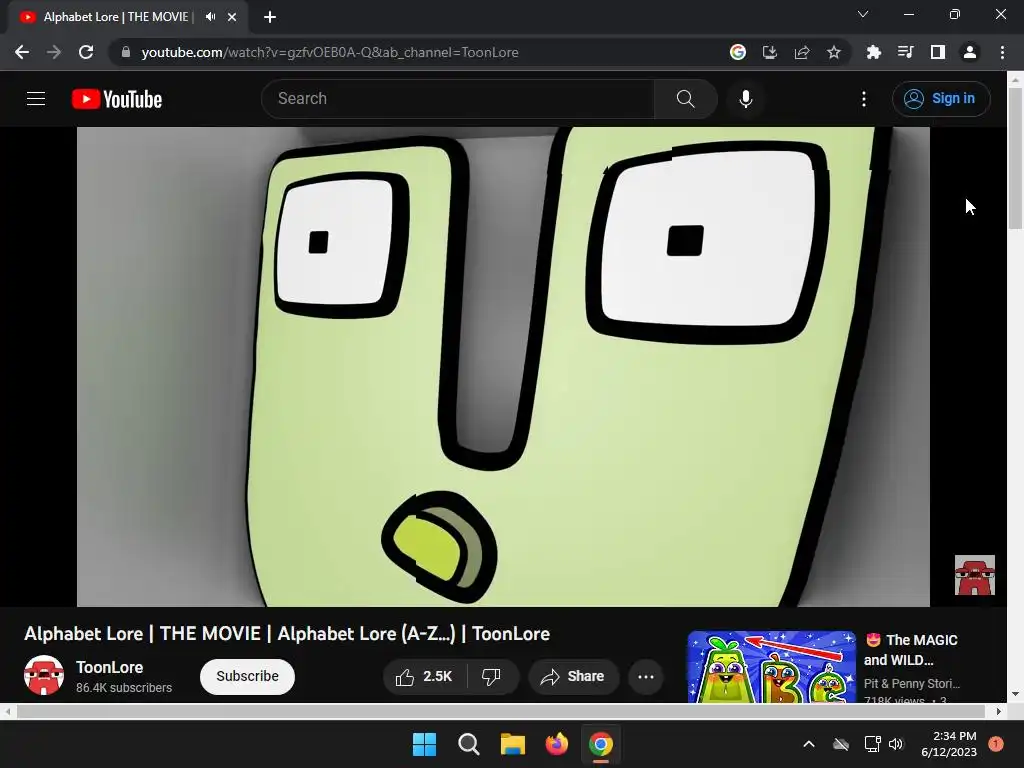Open The MAGIC and WILD video title
The image size is (1024, 768).
tap(911, 650)
